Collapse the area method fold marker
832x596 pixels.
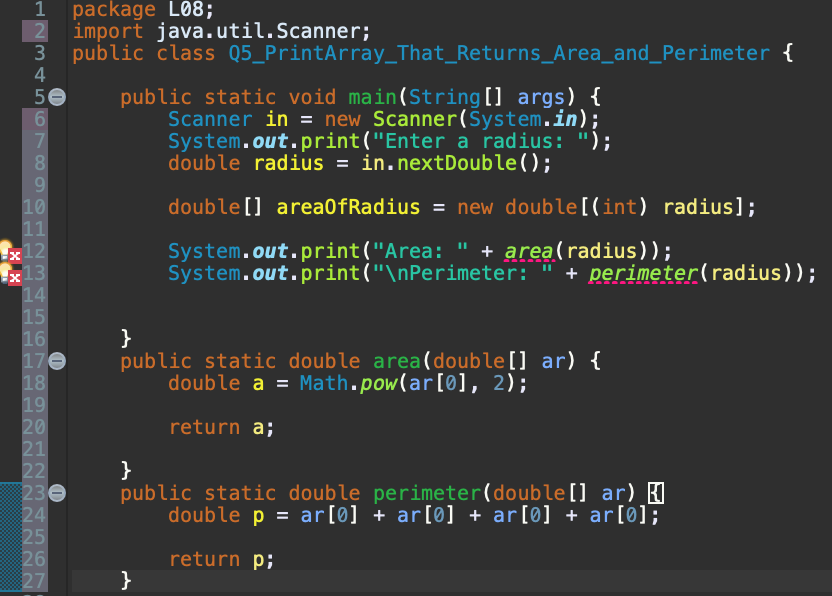[58, 361]
